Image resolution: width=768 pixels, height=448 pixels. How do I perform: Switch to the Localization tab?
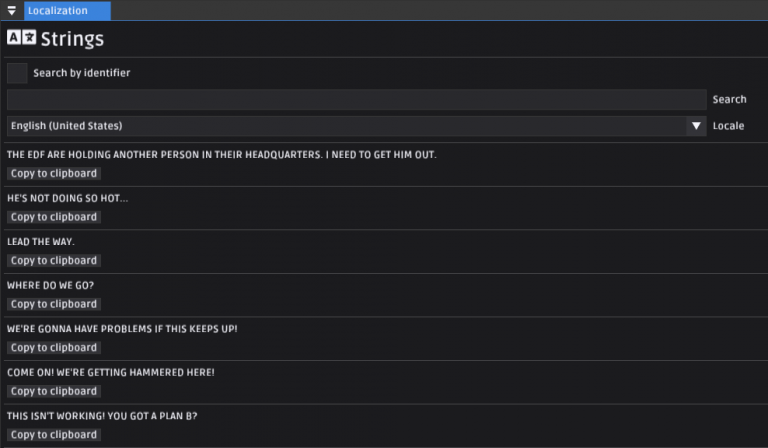(66, 11)
